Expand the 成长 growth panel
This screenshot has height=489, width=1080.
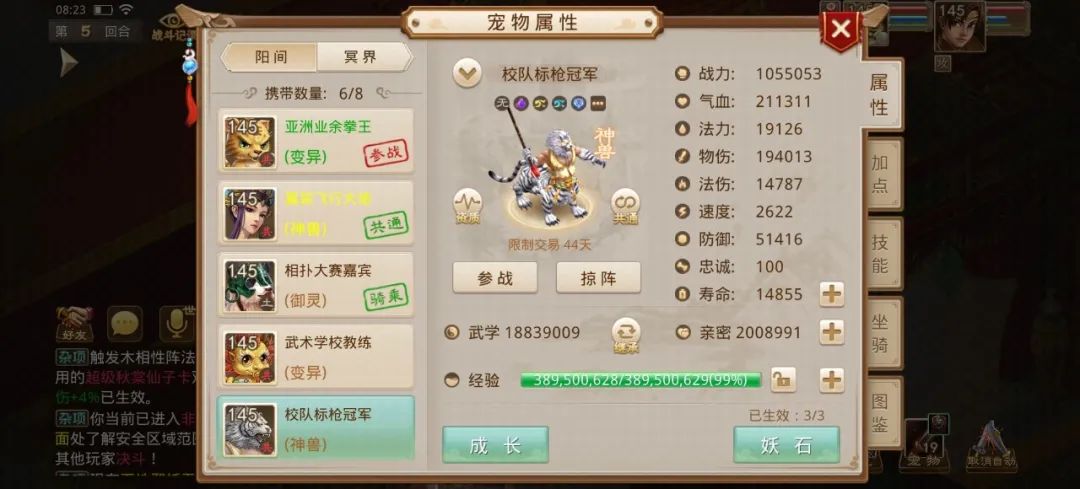click(495, 445)
